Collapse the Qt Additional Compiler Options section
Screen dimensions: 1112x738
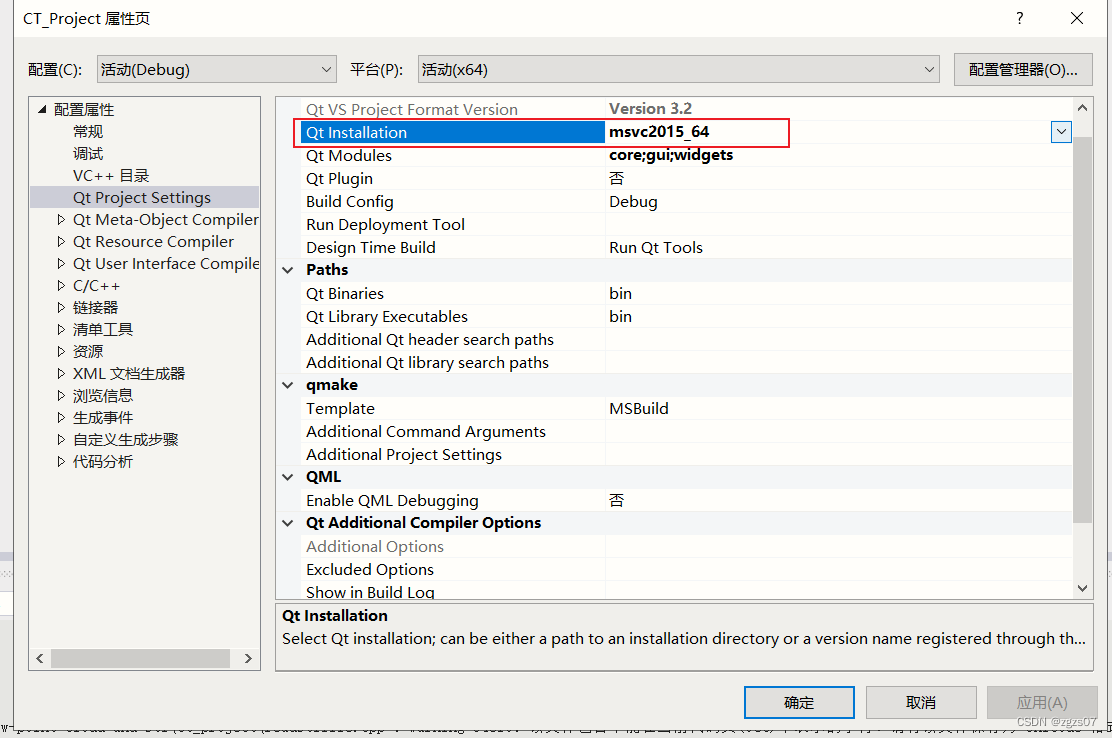(288, 523)
